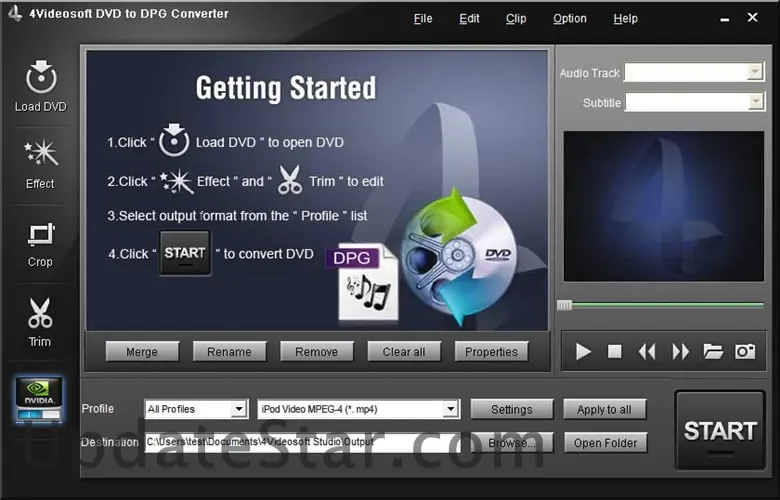This screenshot has height=500, width=780.
Task: Click Browse for destination folder
Action: point(511,442)
